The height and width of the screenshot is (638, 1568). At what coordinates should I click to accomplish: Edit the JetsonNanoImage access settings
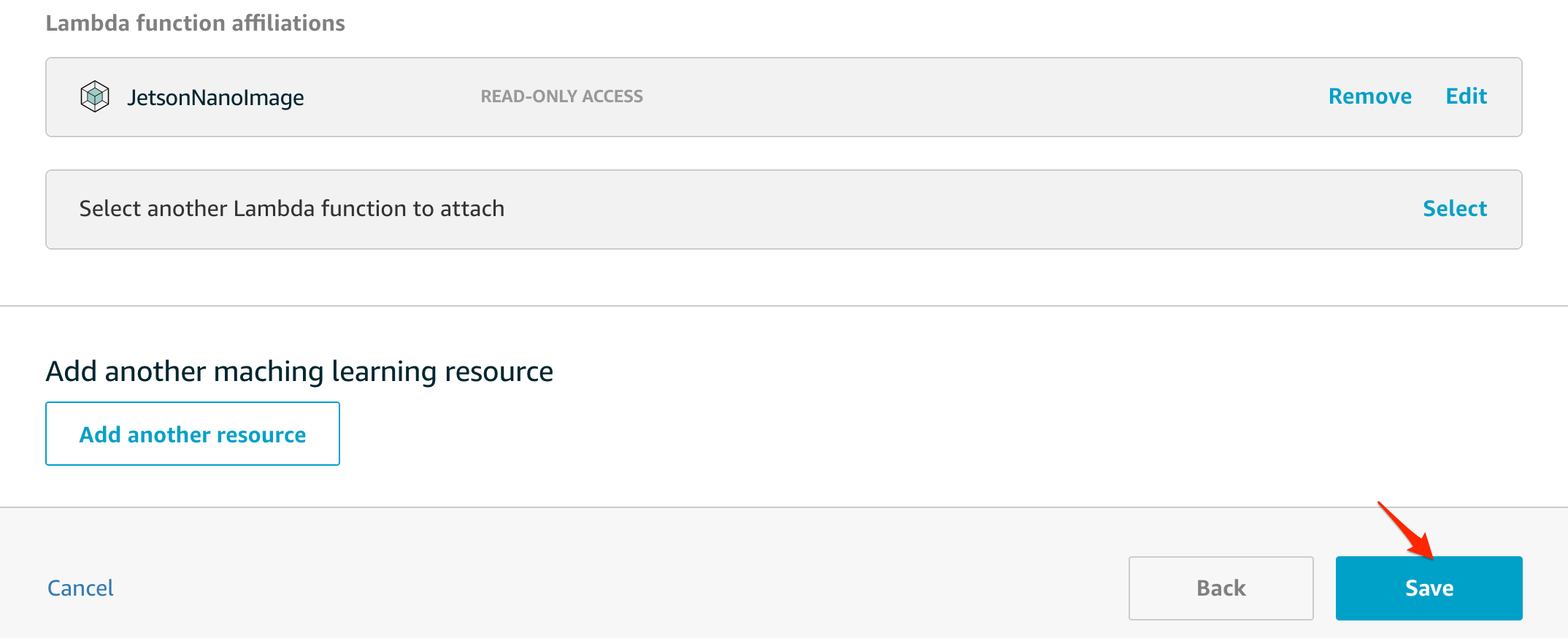pos(1466,96)
